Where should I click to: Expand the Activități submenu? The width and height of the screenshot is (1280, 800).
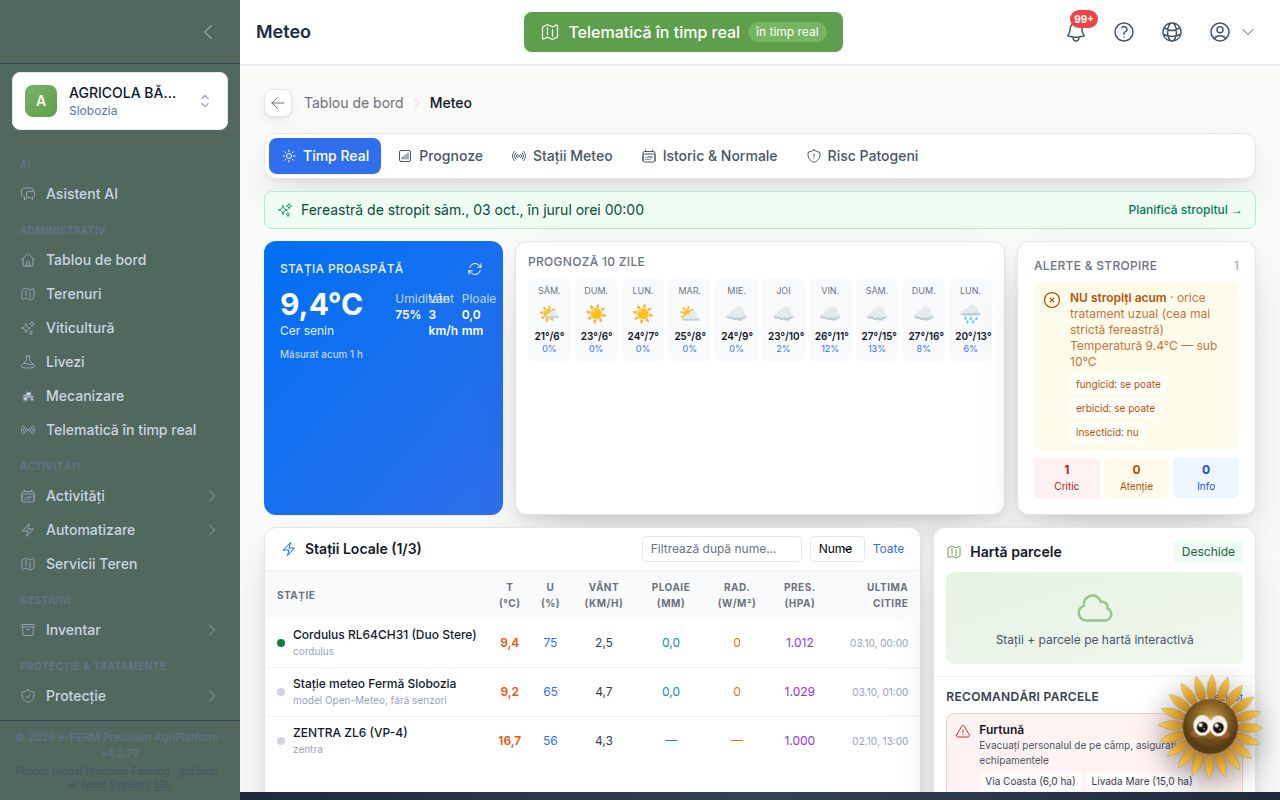pyautogui.click(x=120, y=496)
